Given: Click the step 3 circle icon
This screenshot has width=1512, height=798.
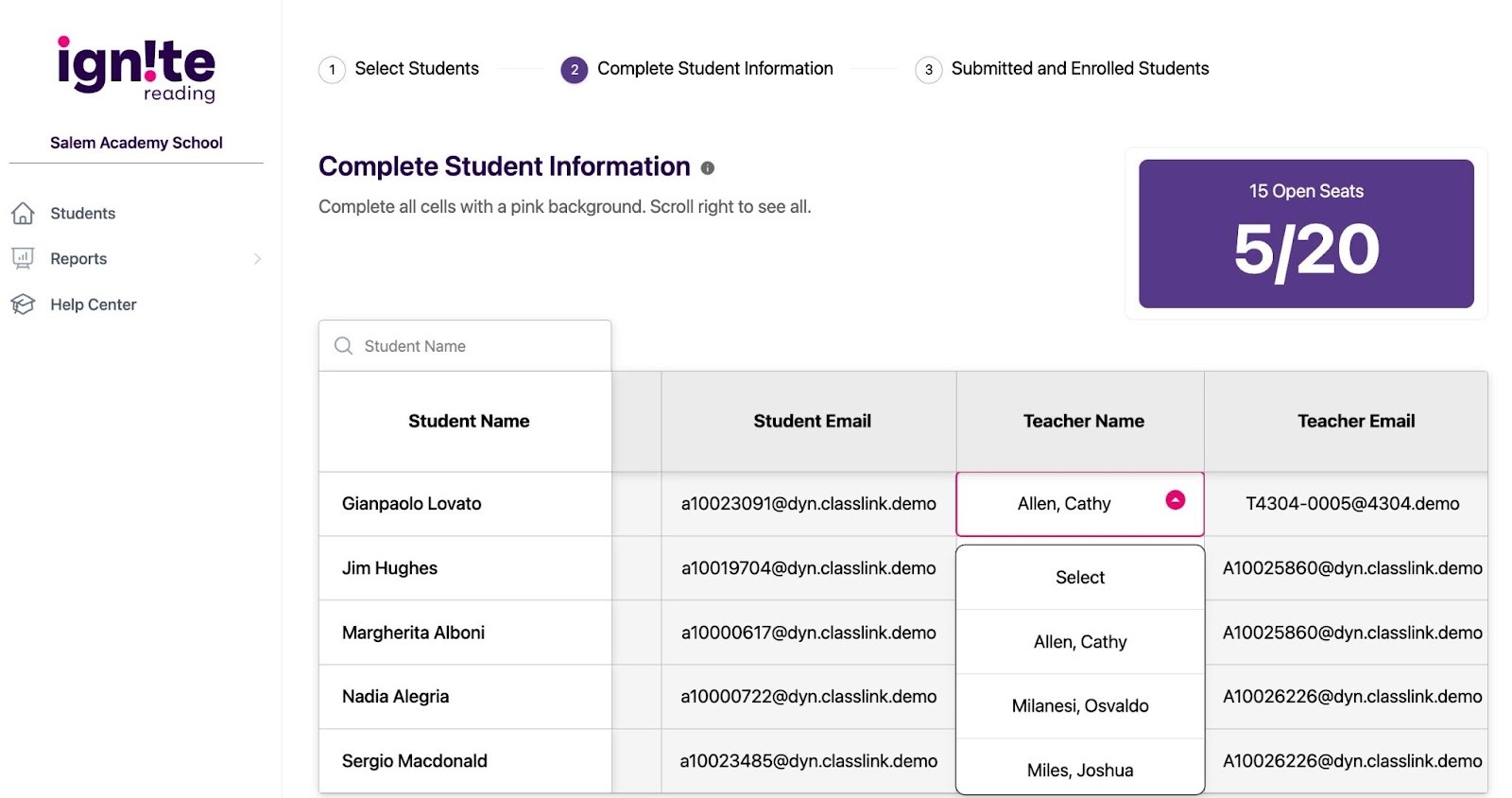Looking at the screenshot, I should point(928,70).
